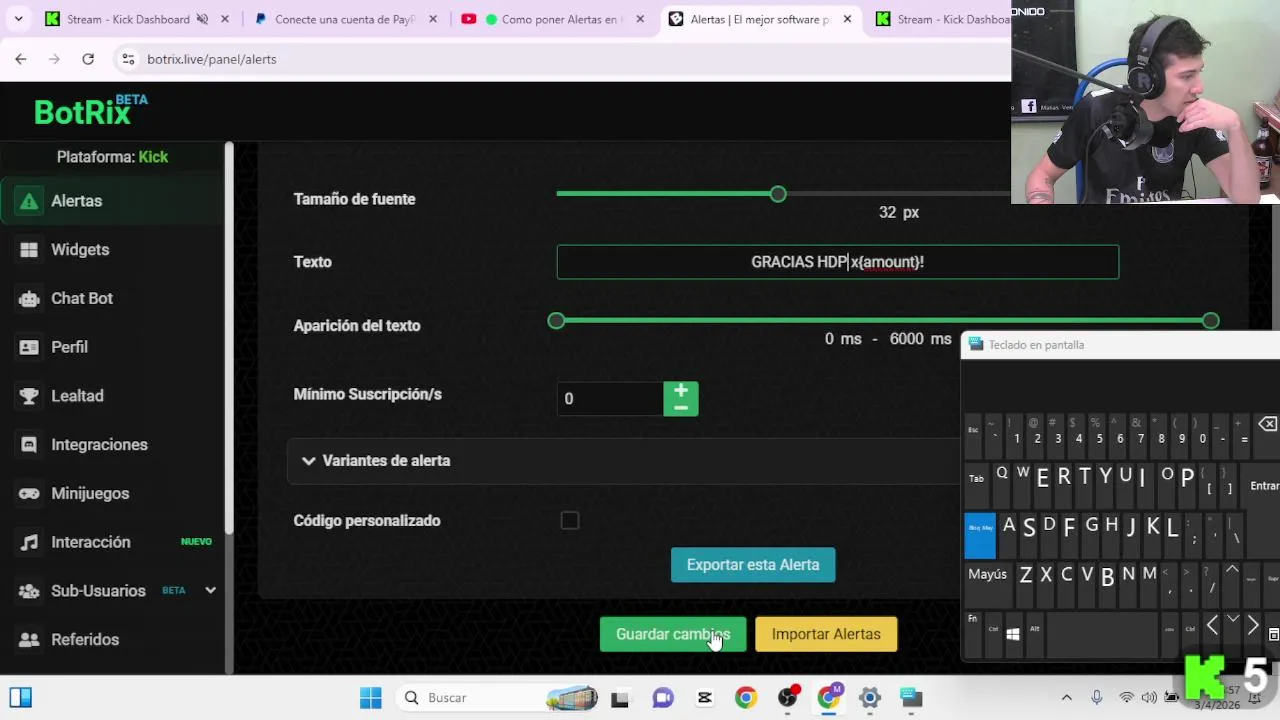Open Perfil in the sidebar
The width and height of the screenshot is (1280, 720).
pyautogui.click(x=112, y=347)
